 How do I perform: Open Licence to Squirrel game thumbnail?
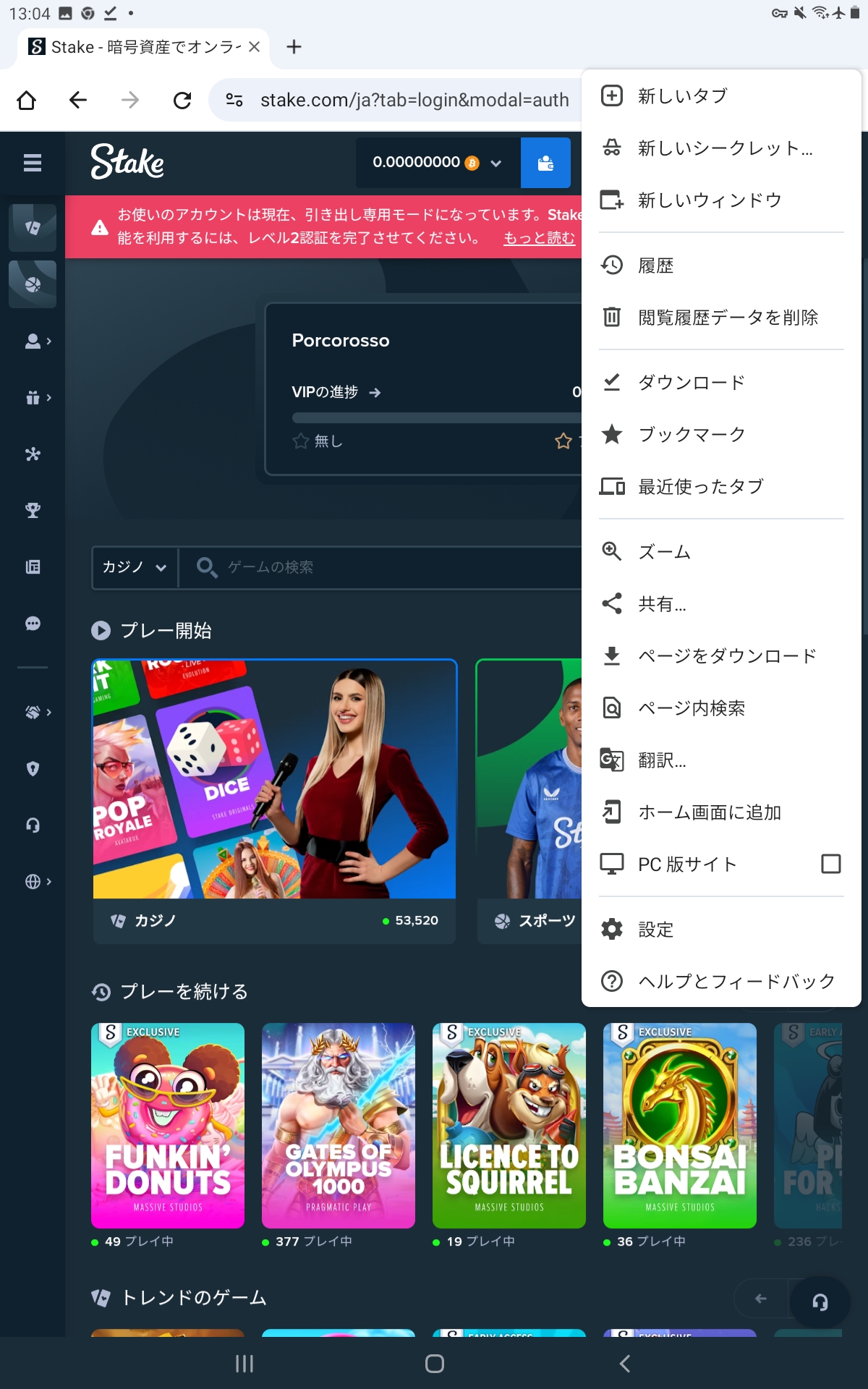click(509, 1126)
